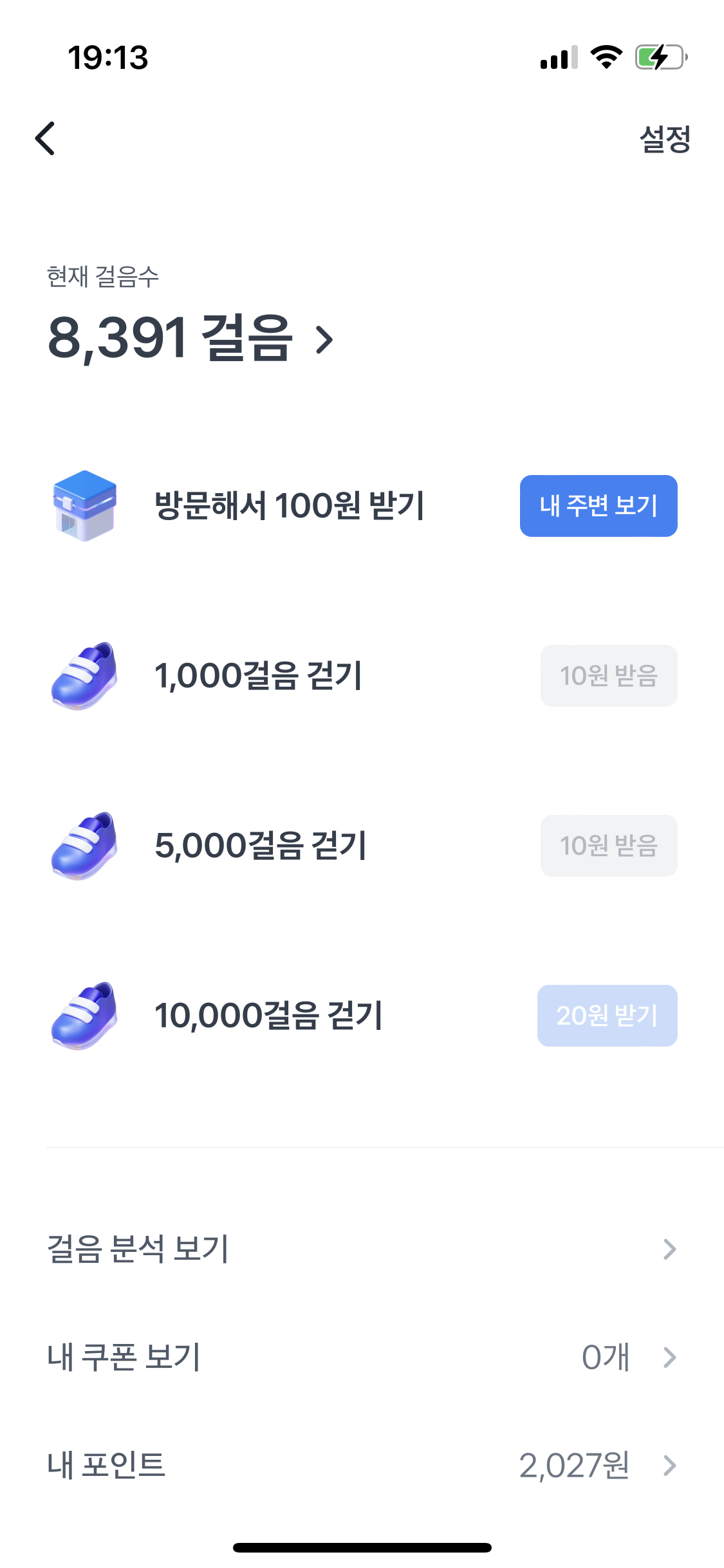Image resolution: width=724 pixels, height=1568 pixels.
Task: Tap the shoe icon for 5,000걸음
Action: 84,846
